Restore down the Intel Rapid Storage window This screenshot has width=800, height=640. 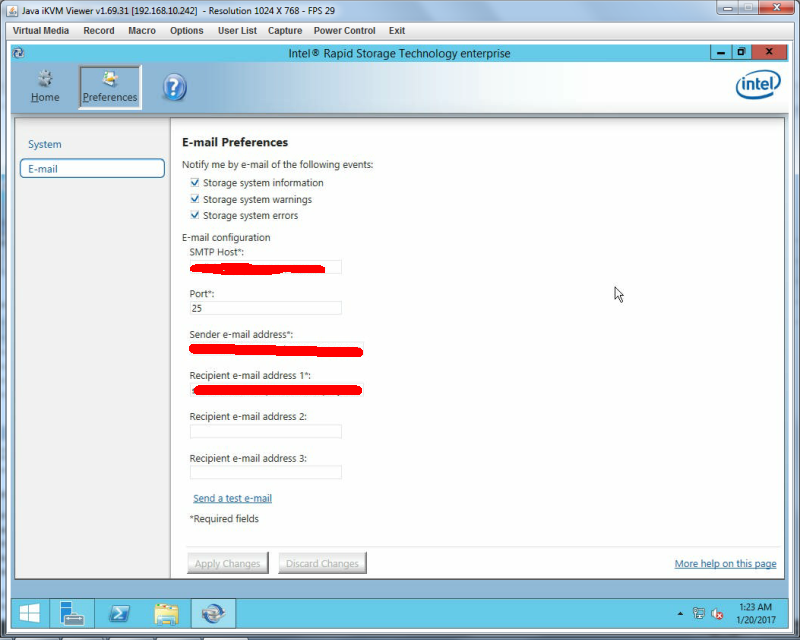(741, 52)
